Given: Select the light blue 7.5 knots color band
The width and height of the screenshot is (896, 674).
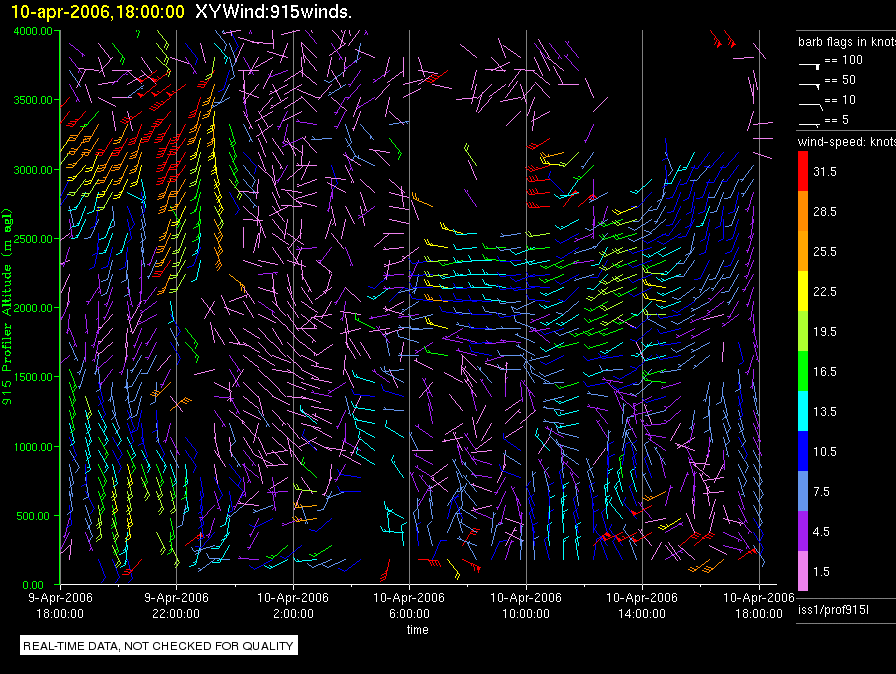Looking at the screenshot, I should tap(803, 491).
